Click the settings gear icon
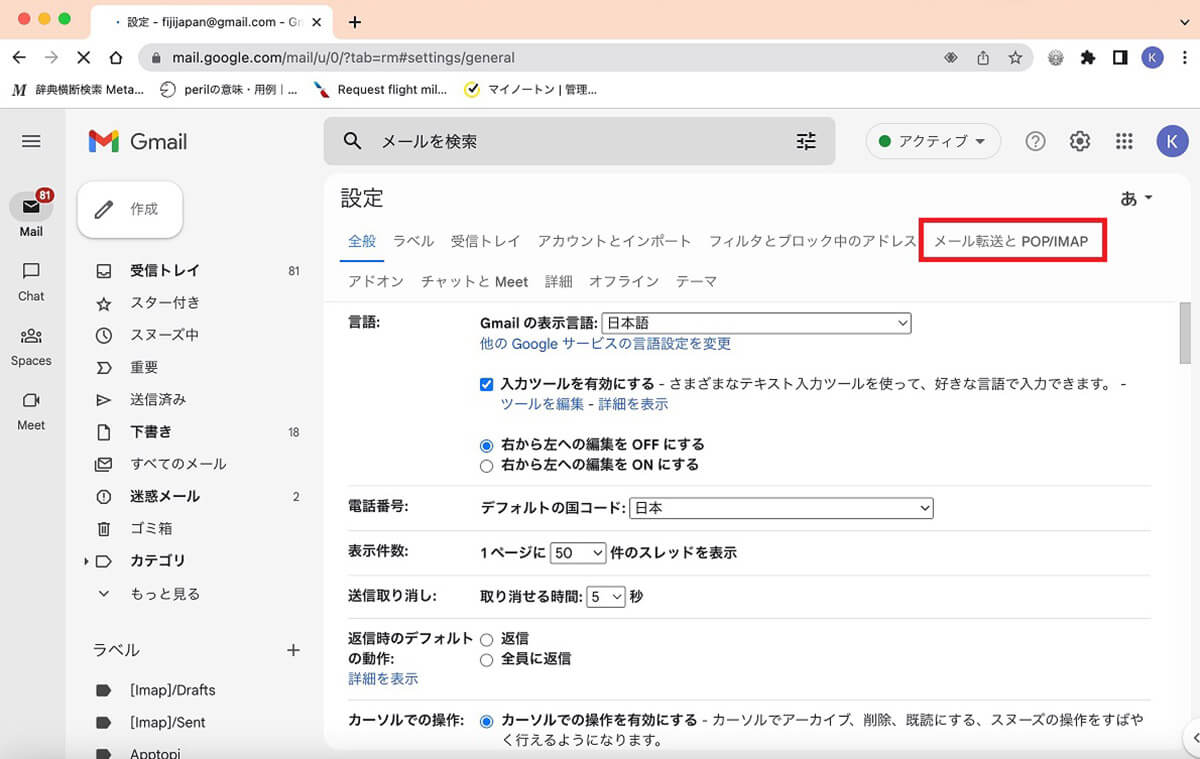This screenshot has width=1200, height=759. tap(1080, 141)
